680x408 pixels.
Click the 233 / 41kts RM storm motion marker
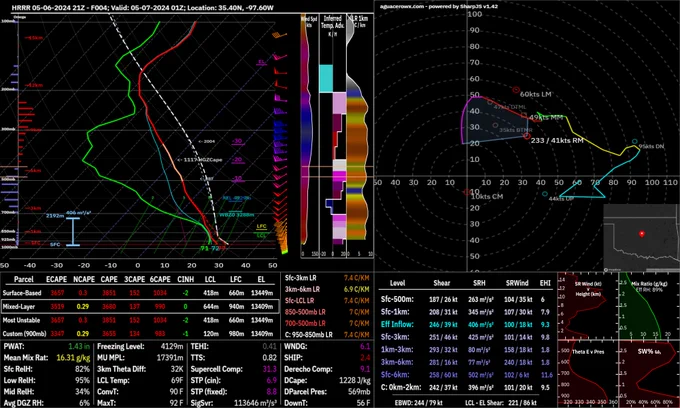pos(527,136)
